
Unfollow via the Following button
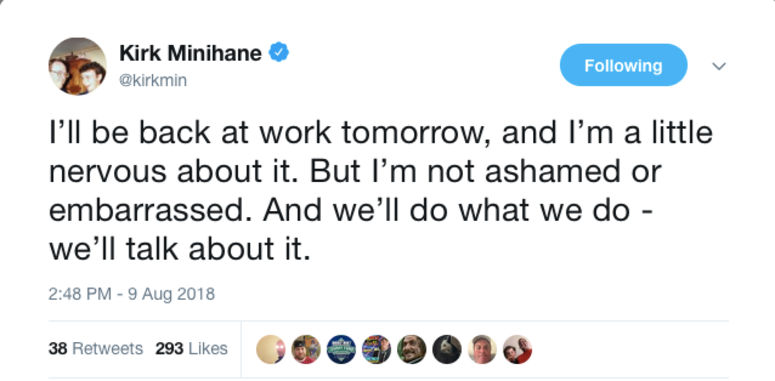[x=623, y=65]
